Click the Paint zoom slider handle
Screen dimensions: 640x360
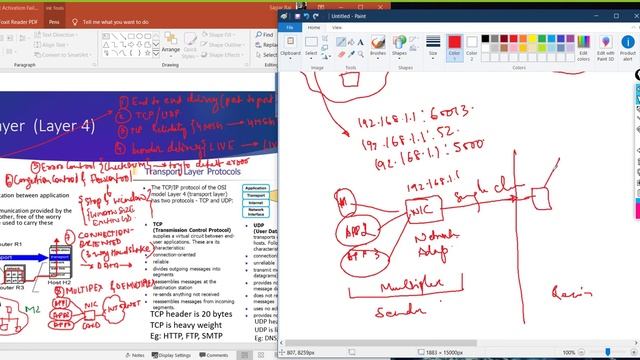tap(608, 352)
